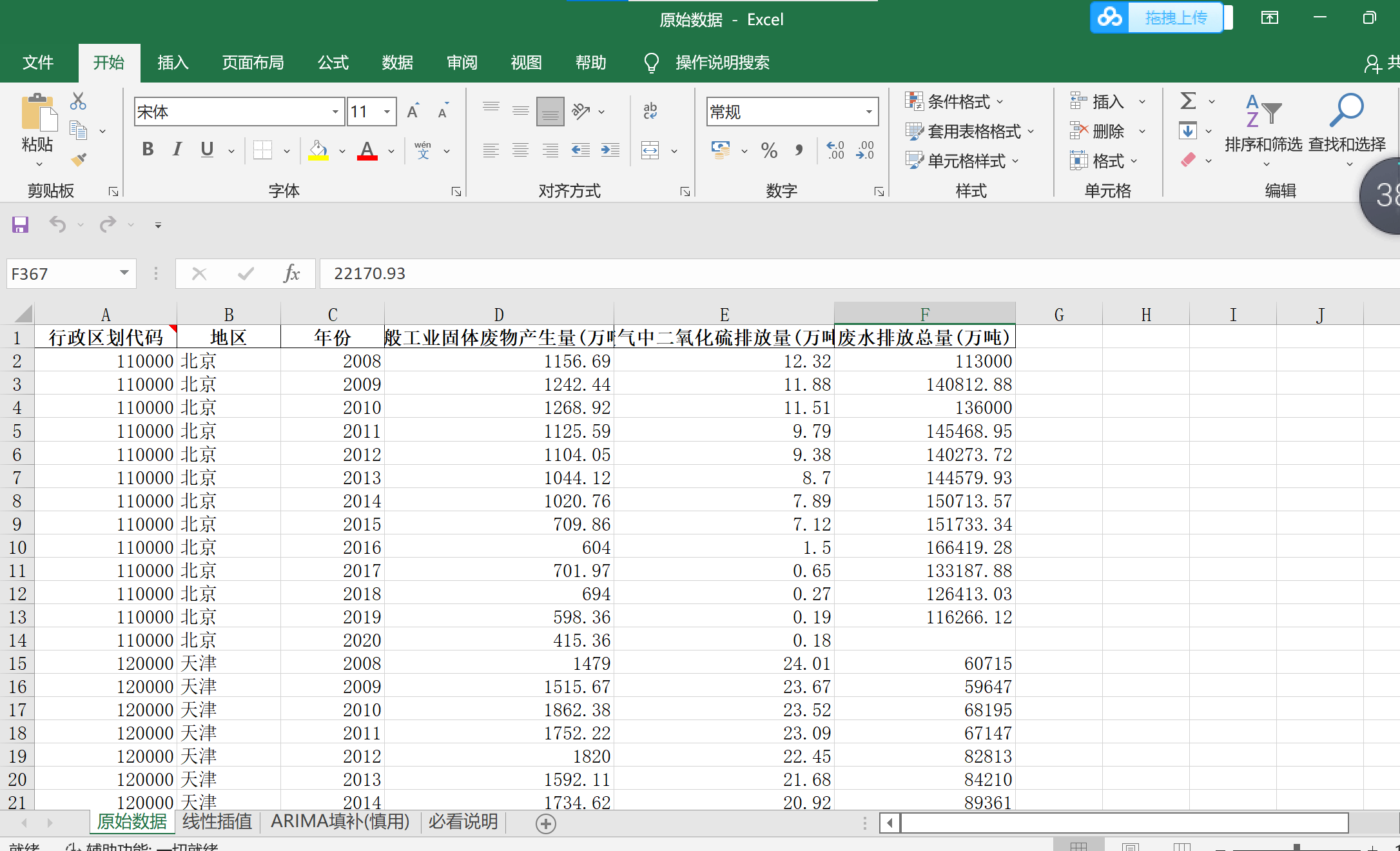
Task: Click the accounting currency format icon
Action: tap(721, 150)
